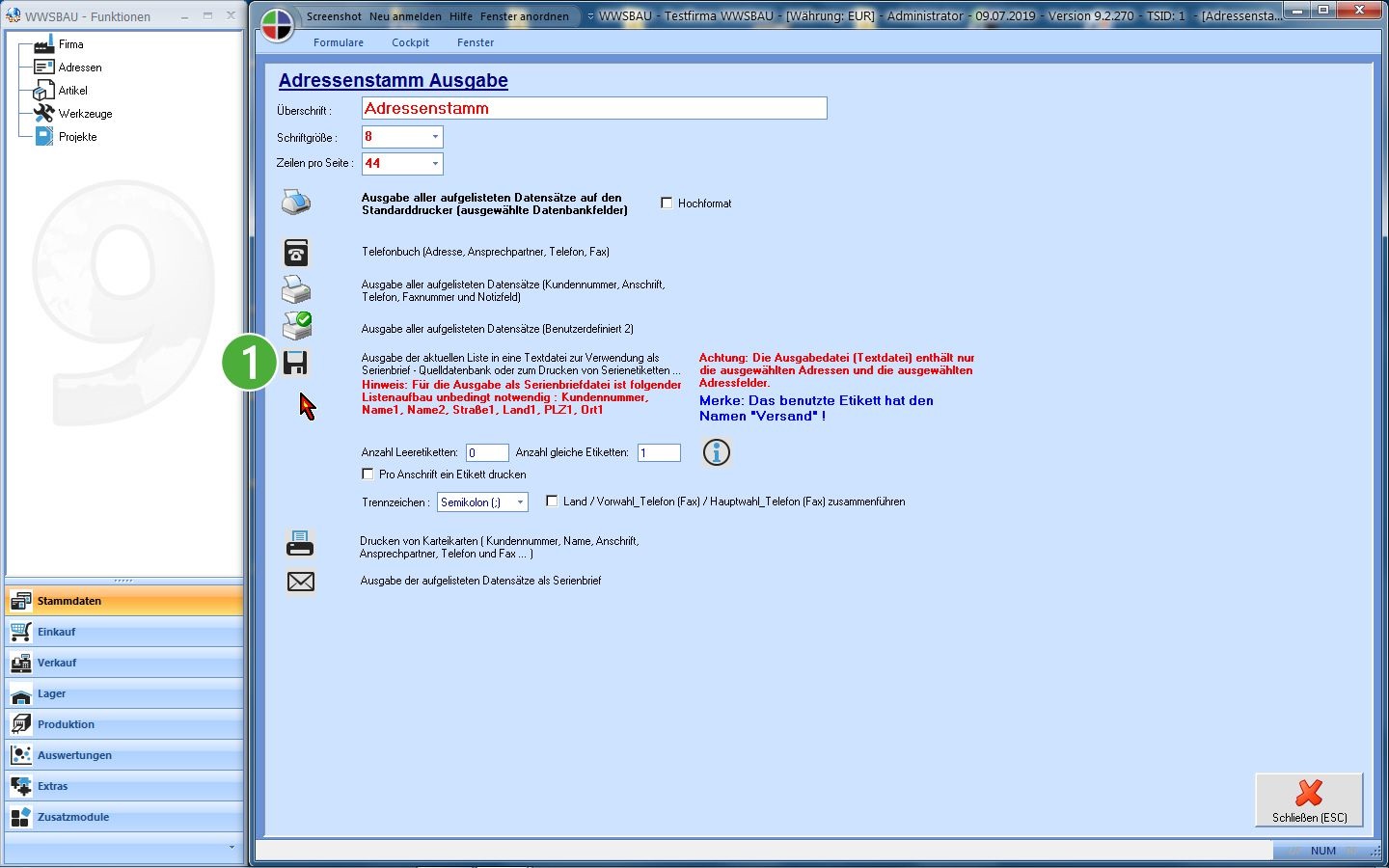
Task: Open the Formulare menu
Action: [x=339, y=42]
